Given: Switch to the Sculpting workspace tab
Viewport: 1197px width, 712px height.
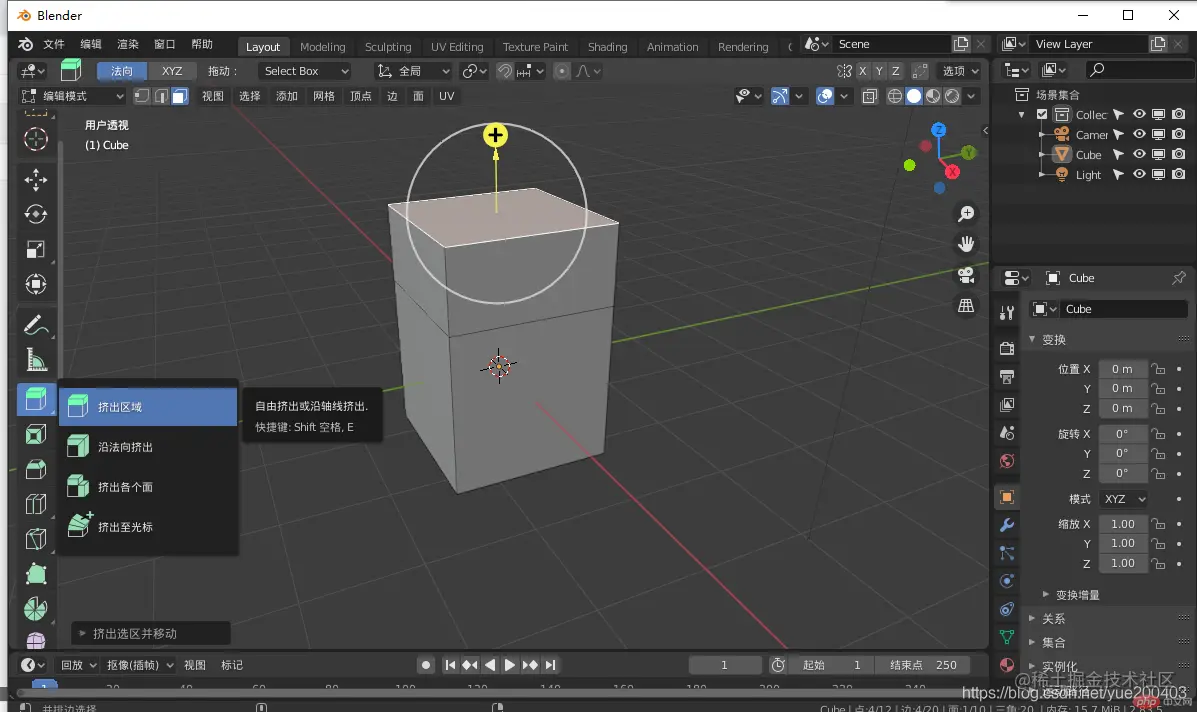Looking at the screenshot, I should (x=388, y=47).
